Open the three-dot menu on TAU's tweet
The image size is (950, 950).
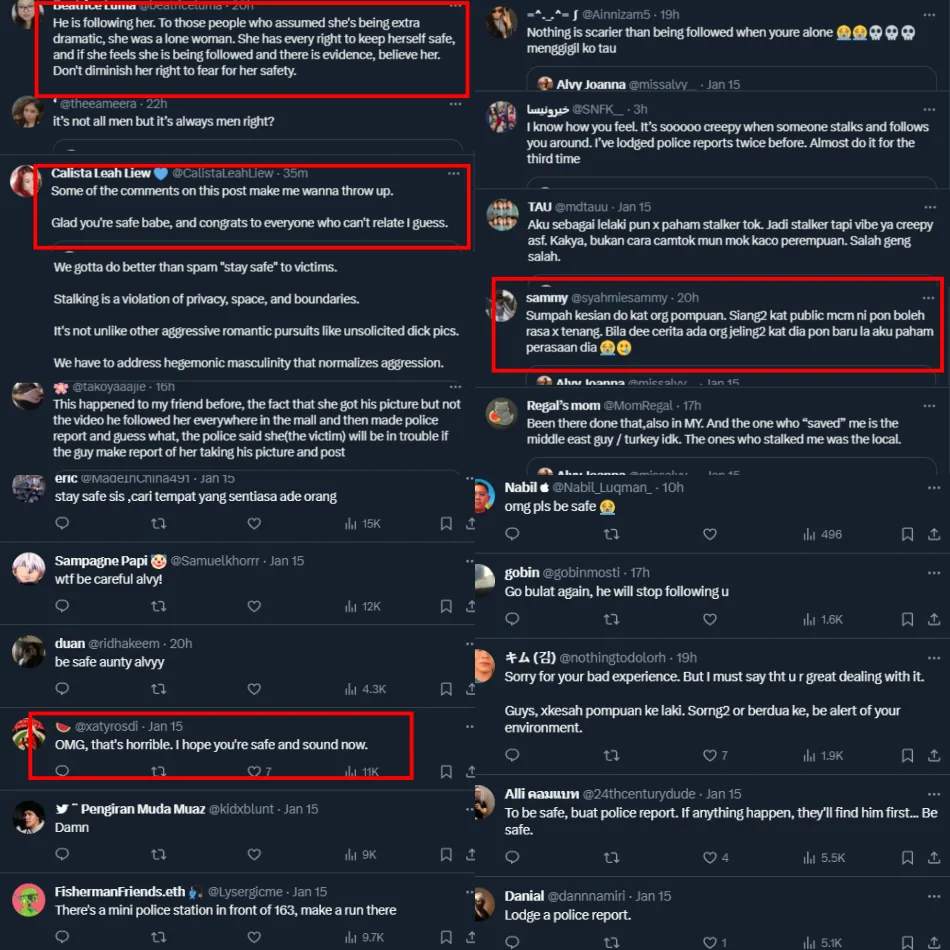(930, 207)
